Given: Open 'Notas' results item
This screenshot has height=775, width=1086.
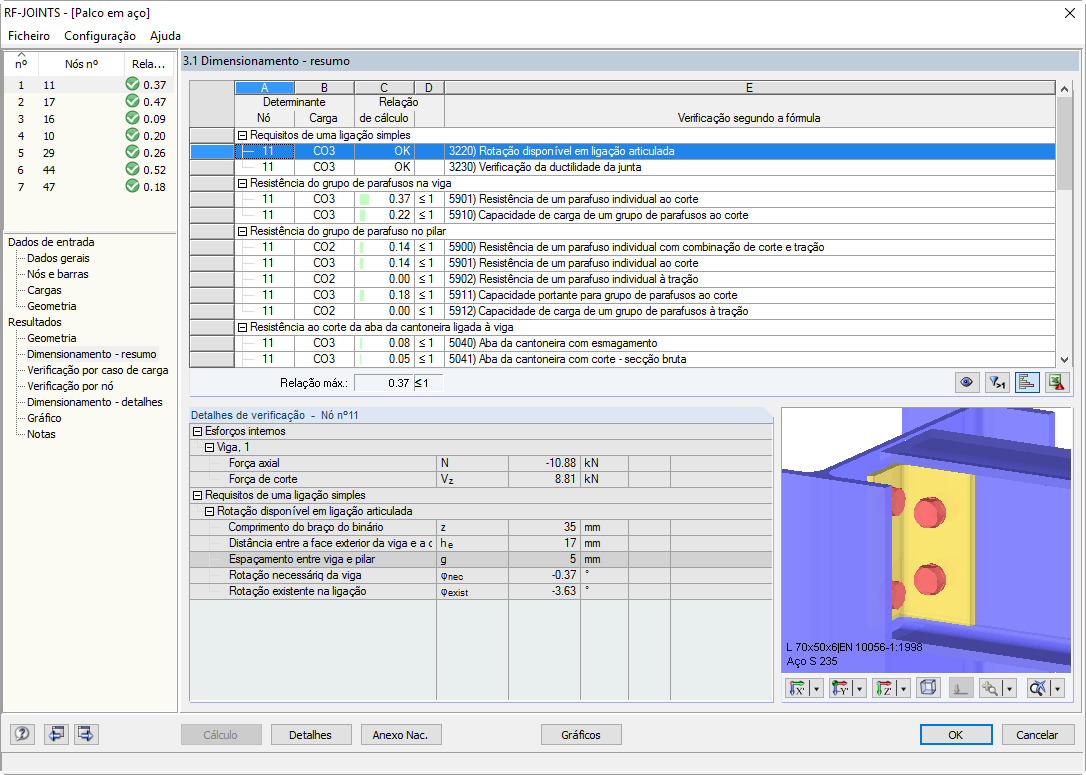Looking at the screenshot, I should [42, 434].
